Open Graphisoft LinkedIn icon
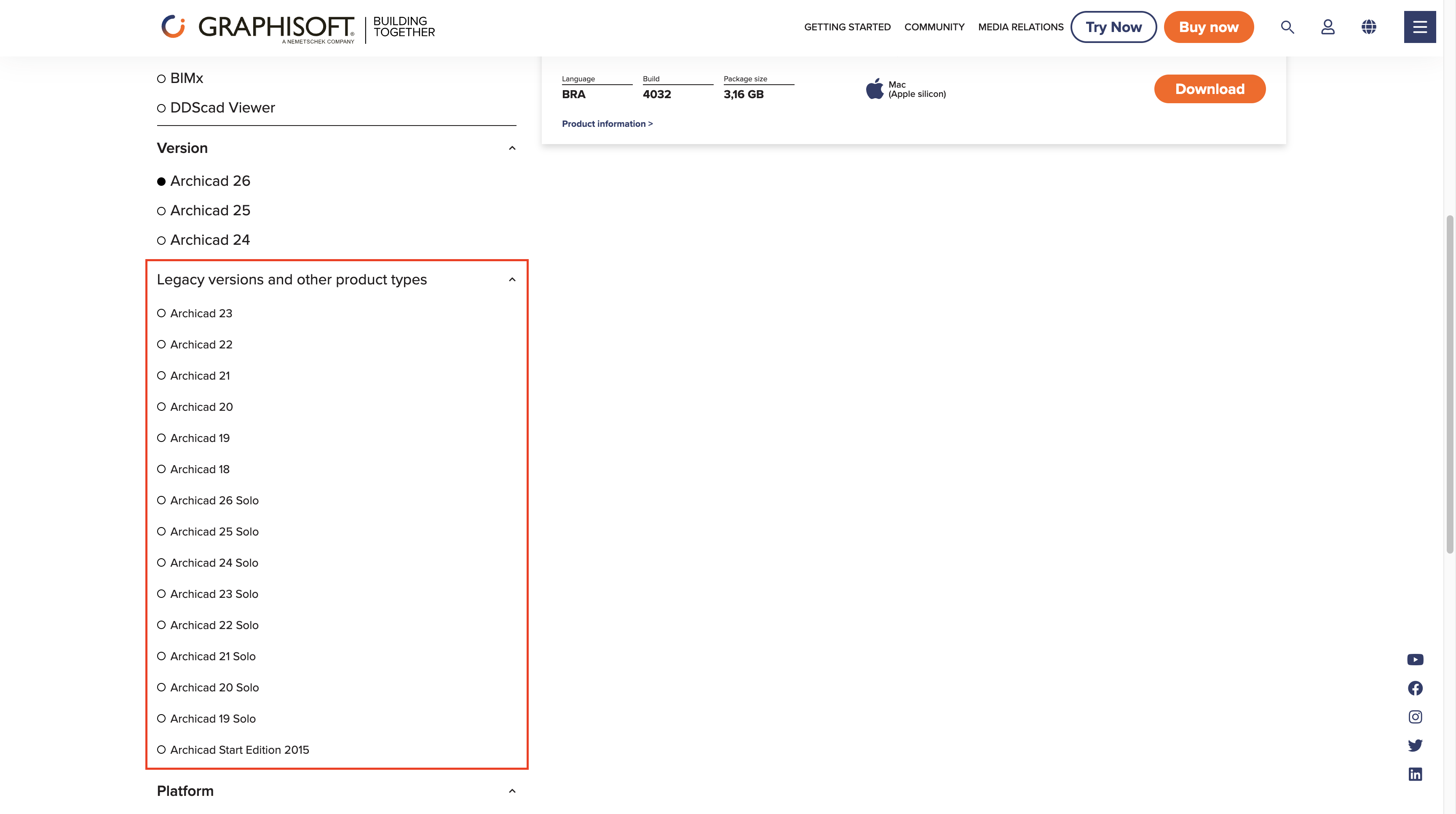Image resolution: width=1456 pixels, height=814 pixels. click(1415, 774)
